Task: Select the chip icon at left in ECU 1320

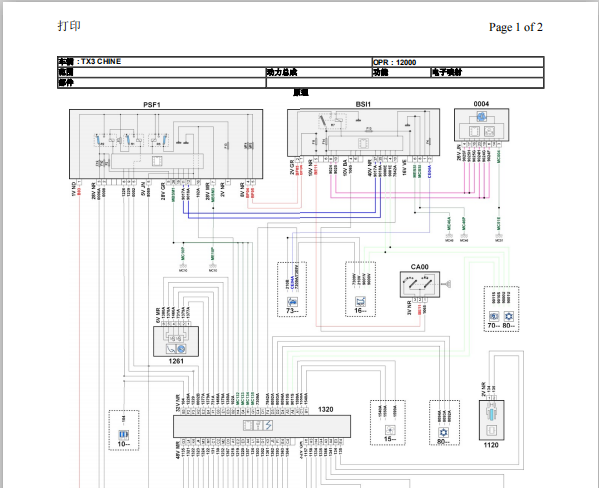Action: coord(248,425)
